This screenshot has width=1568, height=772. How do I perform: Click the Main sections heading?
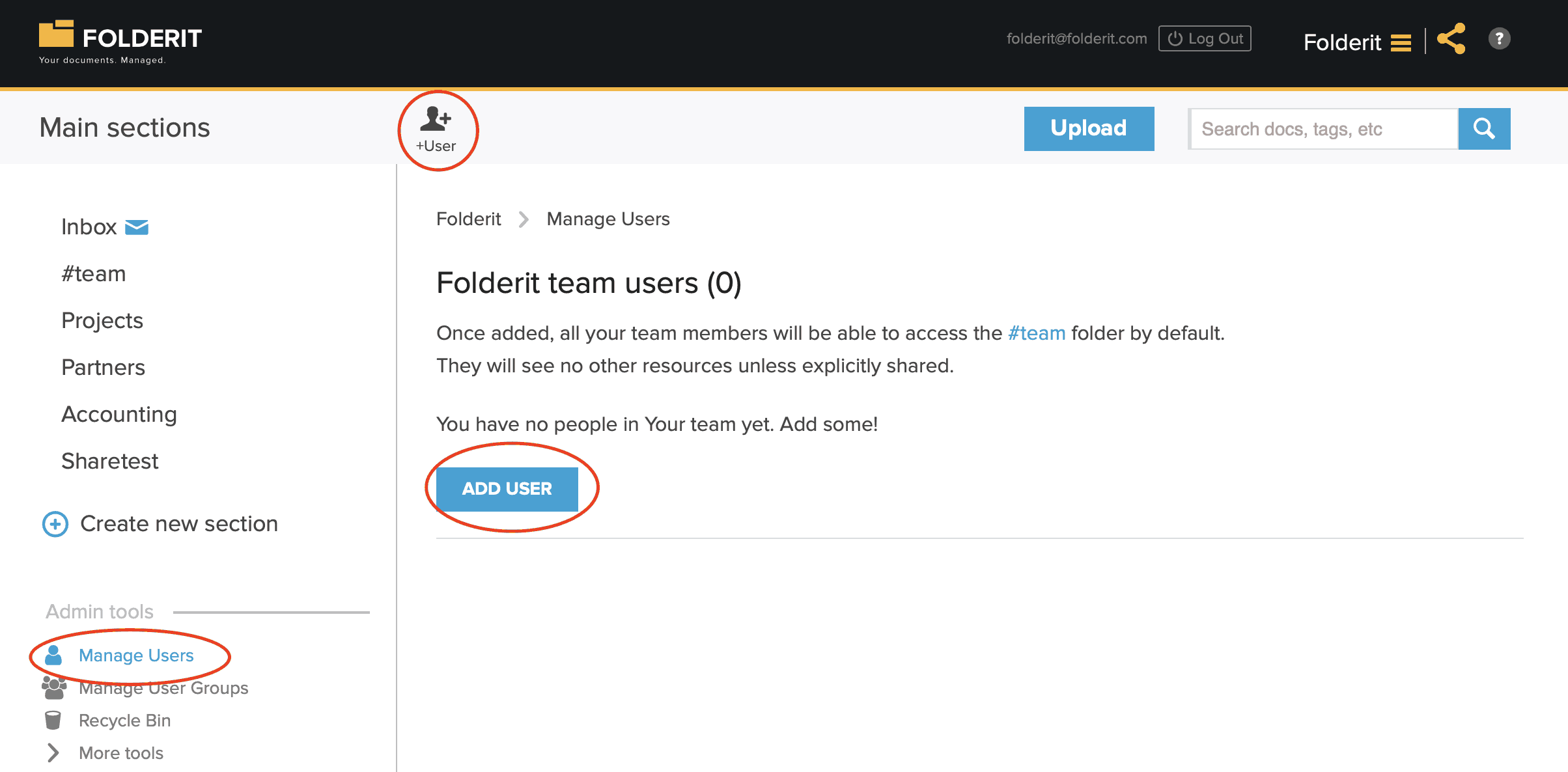(x=124, y=128)
